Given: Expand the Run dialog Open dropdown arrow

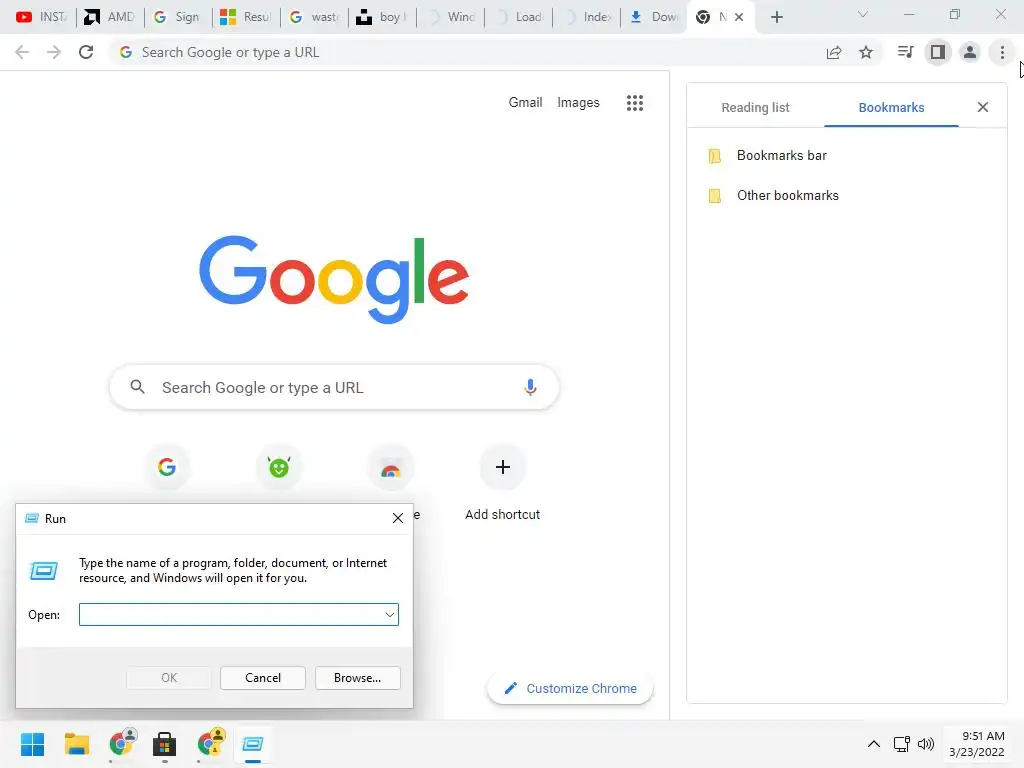Looking at the screenshot, I should (x=390, y=615).
